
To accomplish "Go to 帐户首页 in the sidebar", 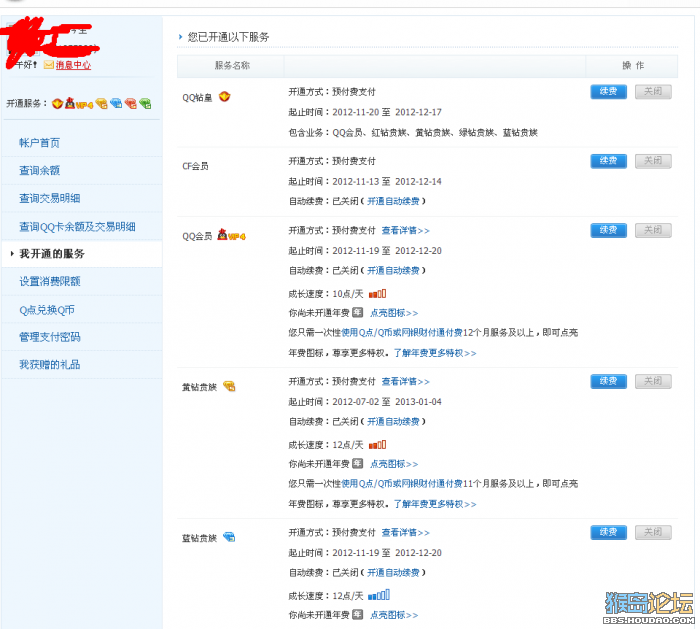I will coord(39,143).
